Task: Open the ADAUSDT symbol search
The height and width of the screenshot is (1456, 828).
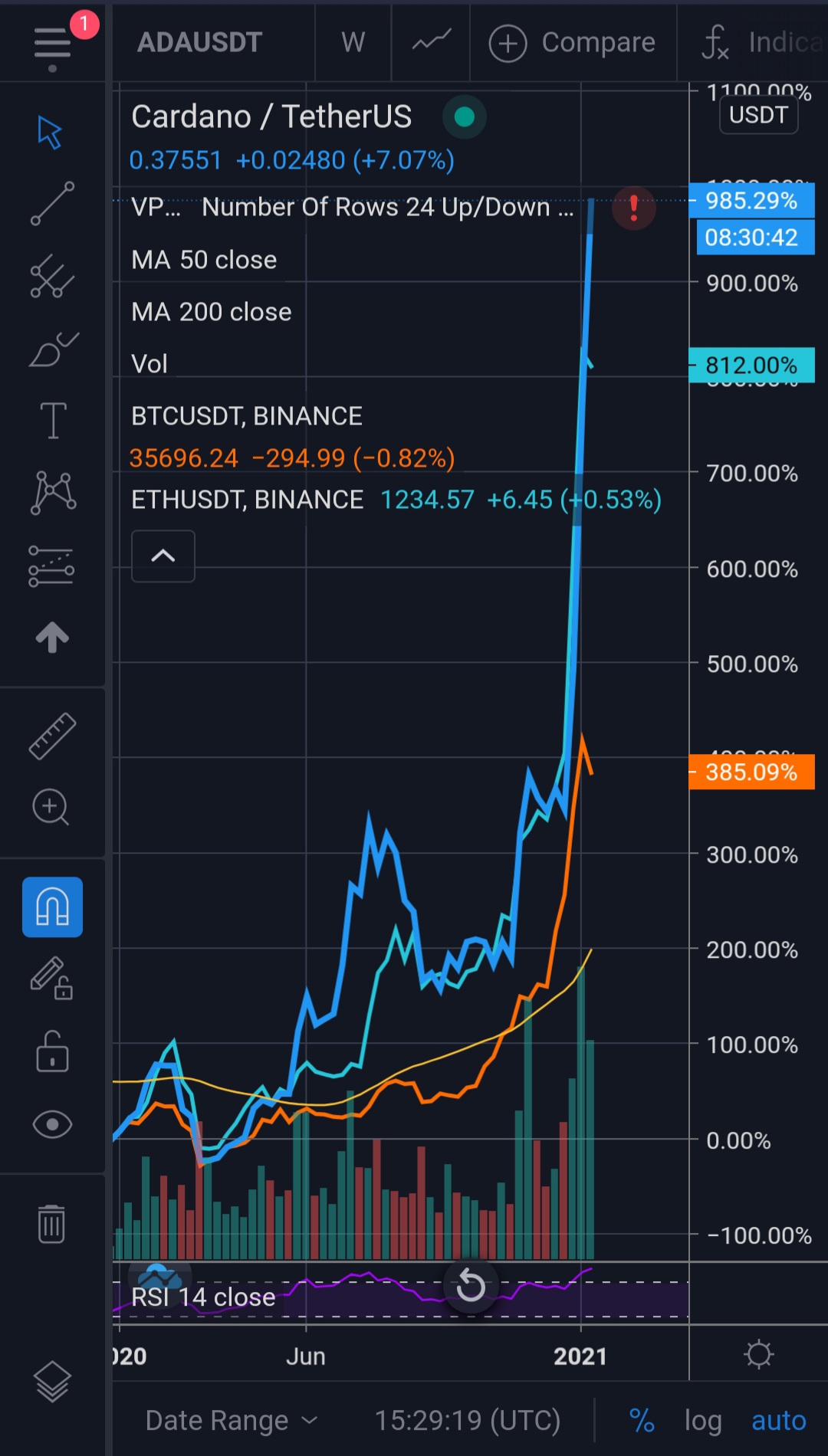Action: (x=200, y=43)
